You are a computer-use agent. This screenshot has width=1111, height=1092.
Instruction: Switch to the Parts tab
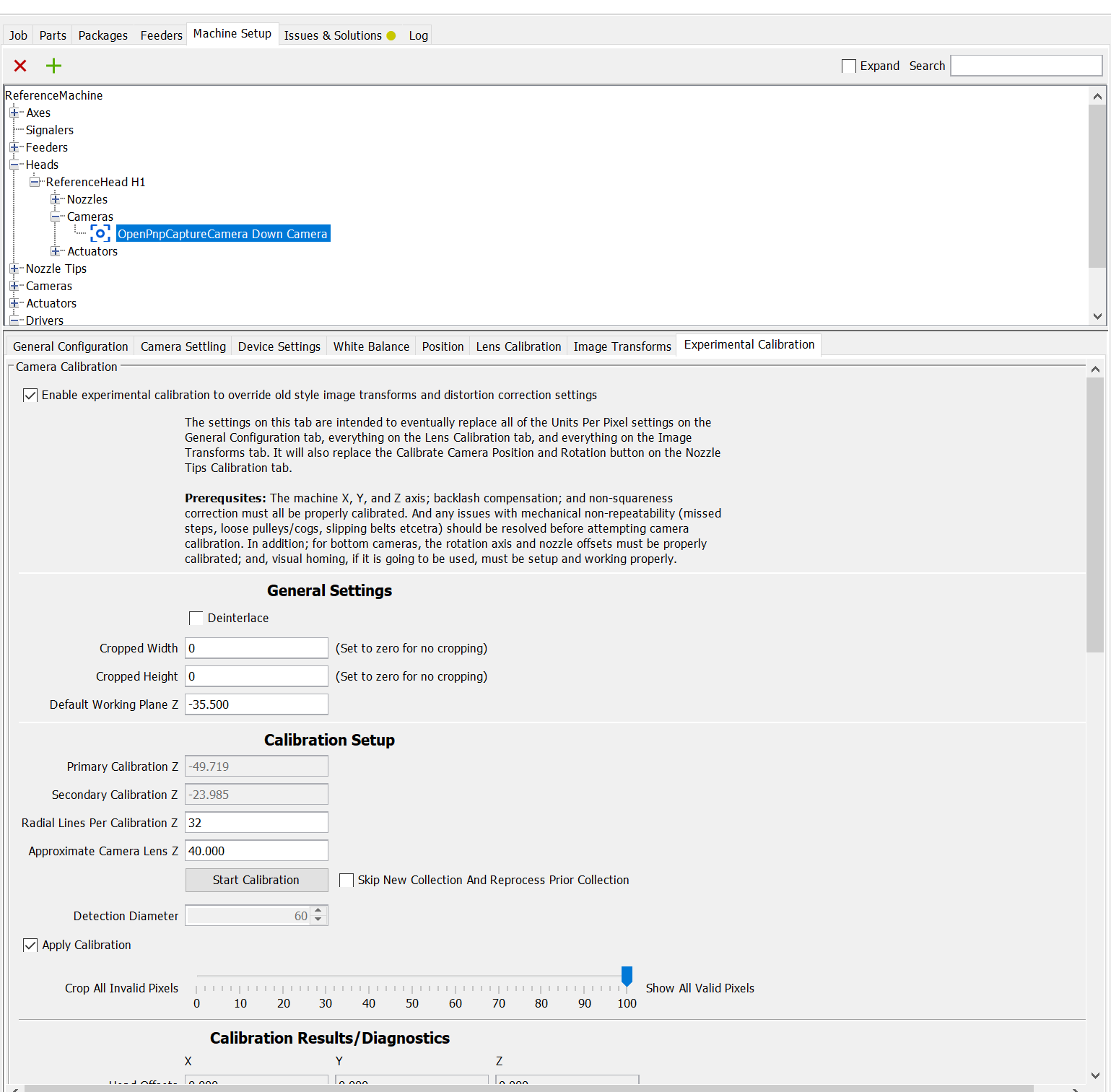(x=52, y=35)
